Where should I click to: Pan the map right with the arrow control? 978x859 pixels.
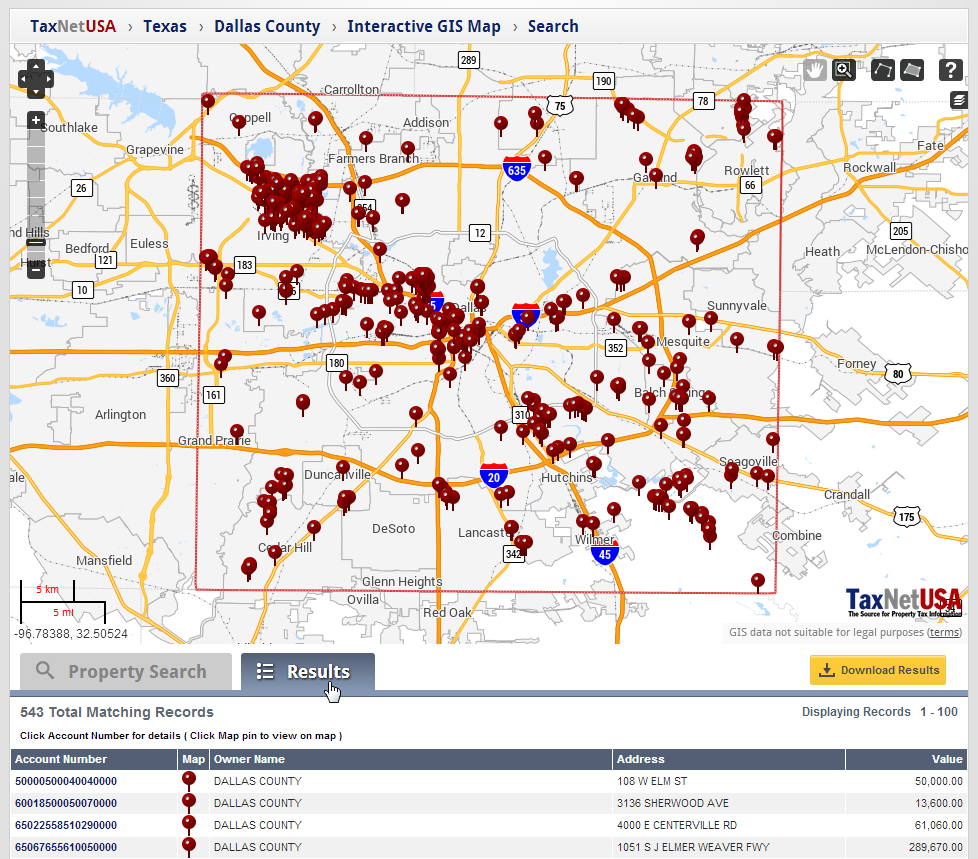(48, 79)
